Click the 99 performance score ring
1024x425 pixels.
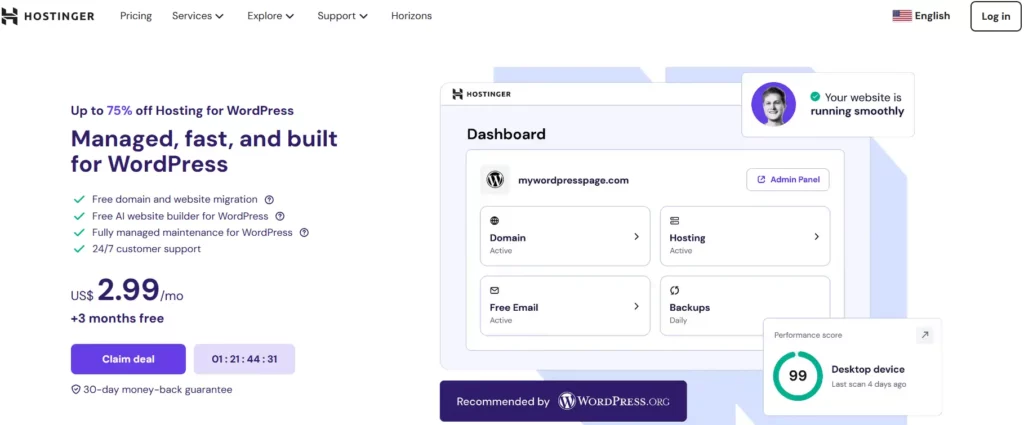pos(797,375)
